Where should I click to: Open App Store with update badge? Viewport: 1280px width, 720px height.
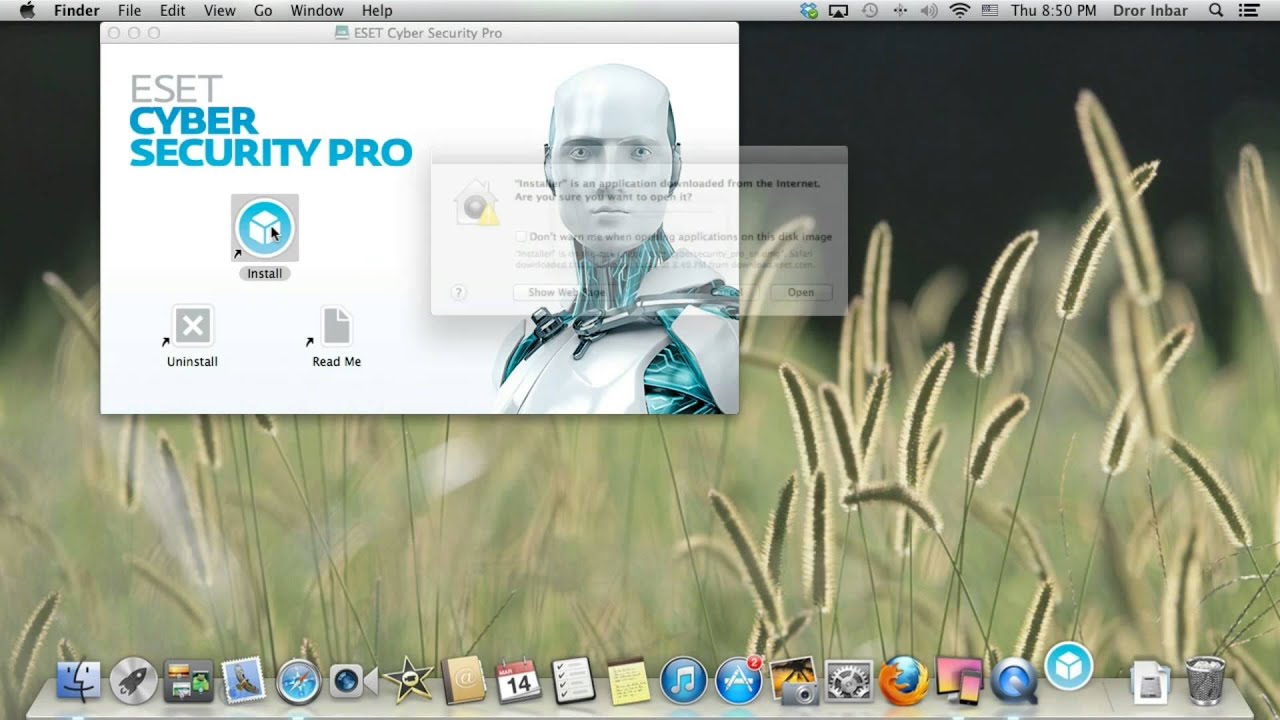click(738, 680)
